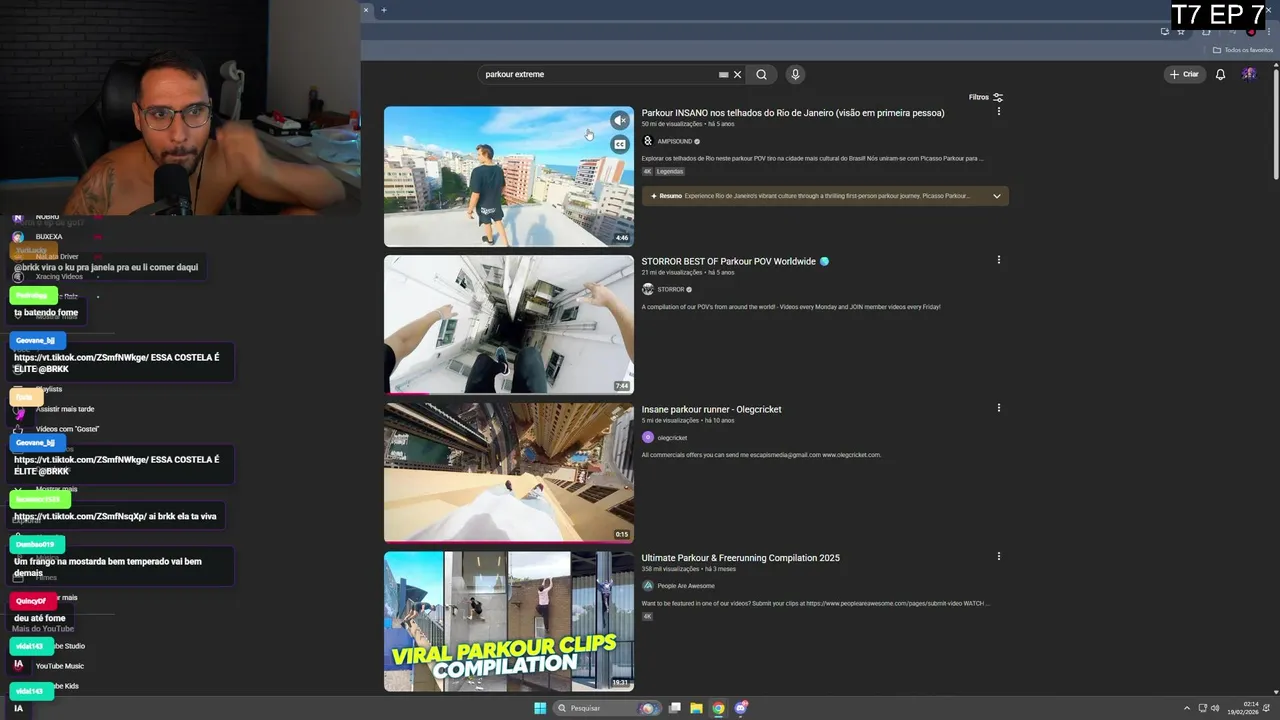
Task: Open the title 'Insane parkour runner - Olegcricket'
Action: pyautogui.click(x=711, y=409)
